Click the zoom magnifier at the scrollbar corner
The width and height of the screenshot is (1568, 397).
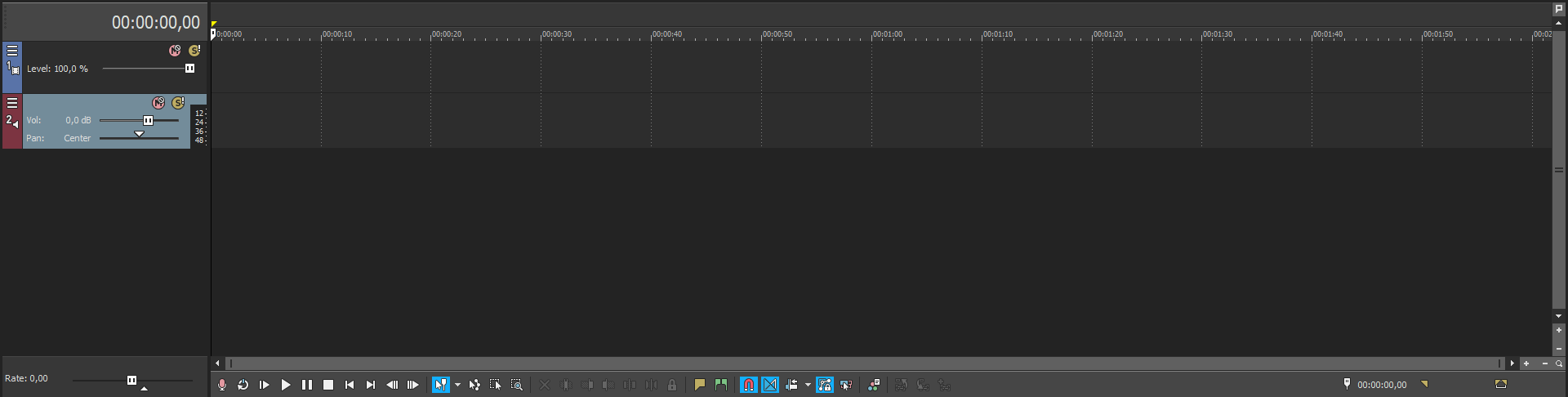[x=1559, y=364]
